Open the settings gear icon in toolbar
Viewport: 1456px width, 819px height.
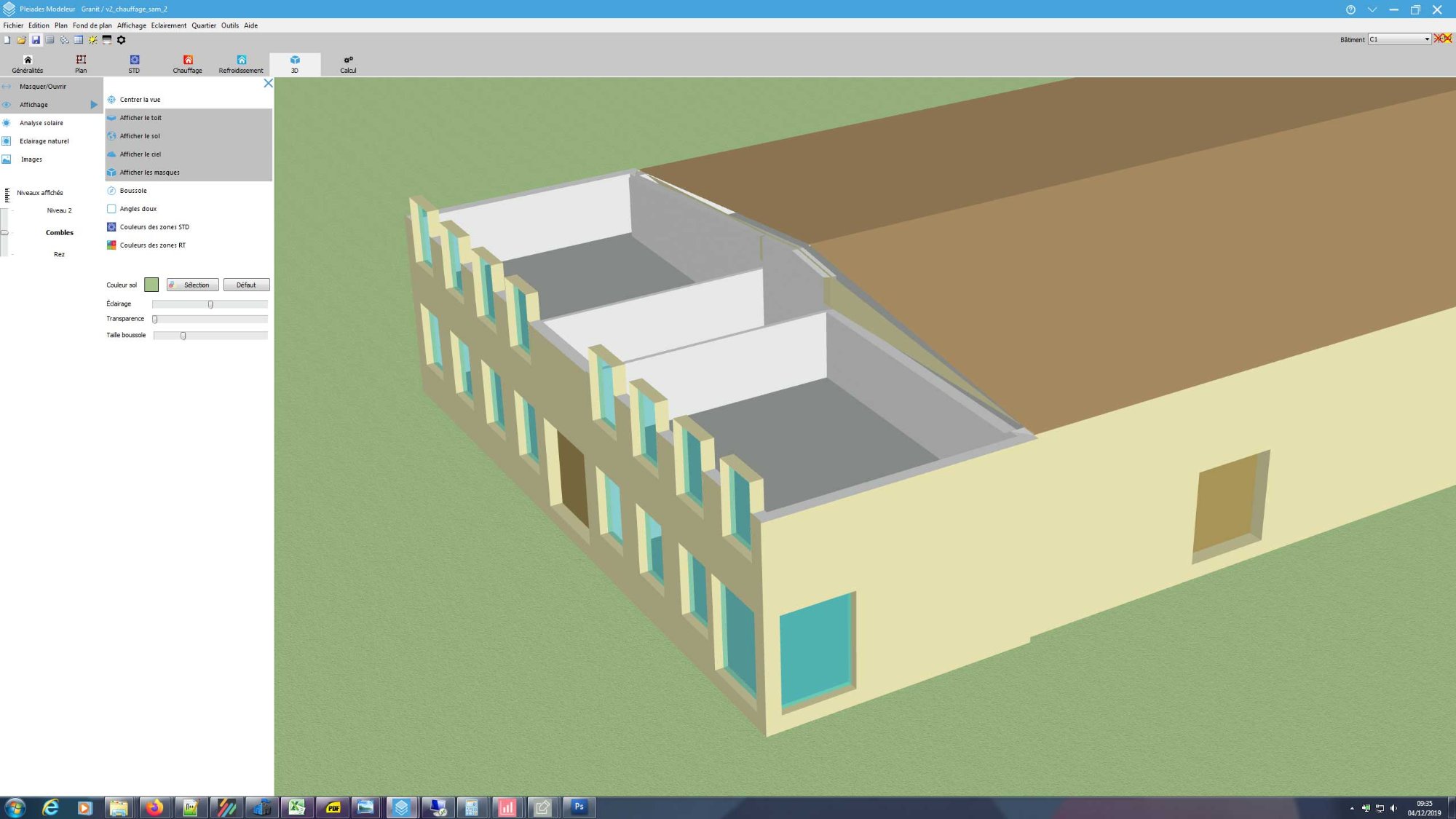(x=122, y=40)
